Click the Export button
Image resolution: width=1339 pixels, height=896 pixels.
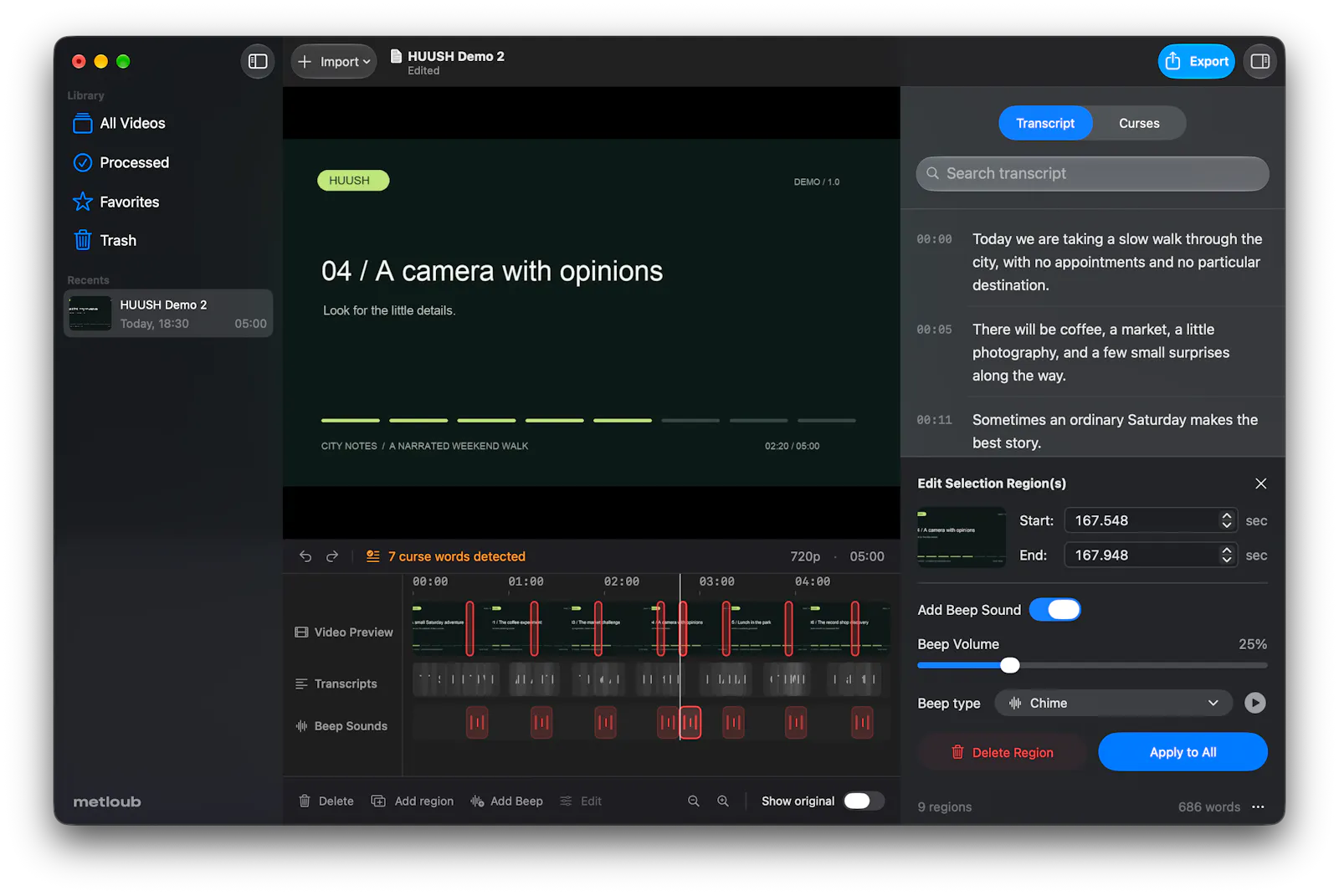[x=1196, y=61]
